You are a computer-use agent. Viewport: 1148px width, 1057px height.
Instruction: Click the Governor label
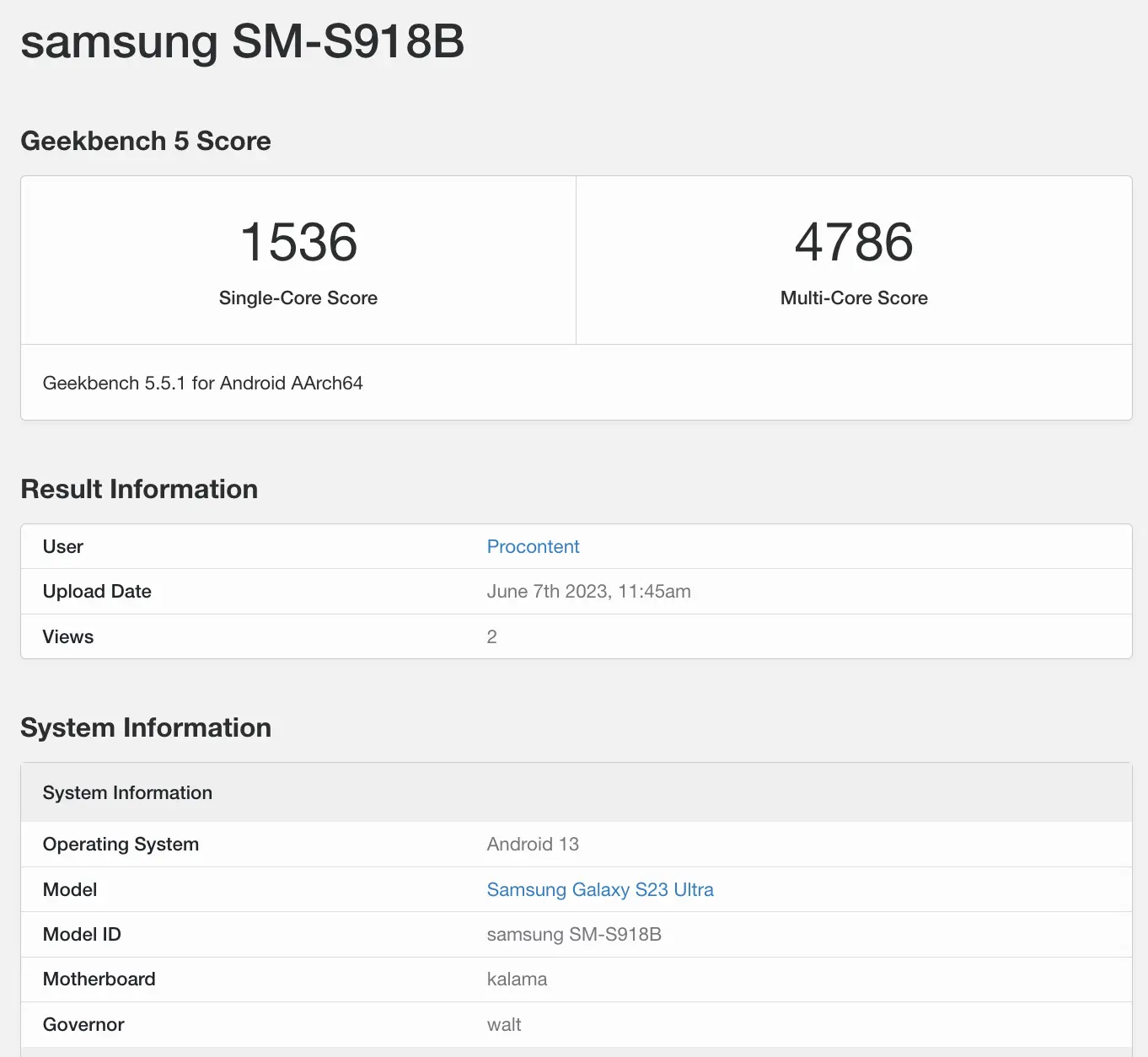point(83,1024)
